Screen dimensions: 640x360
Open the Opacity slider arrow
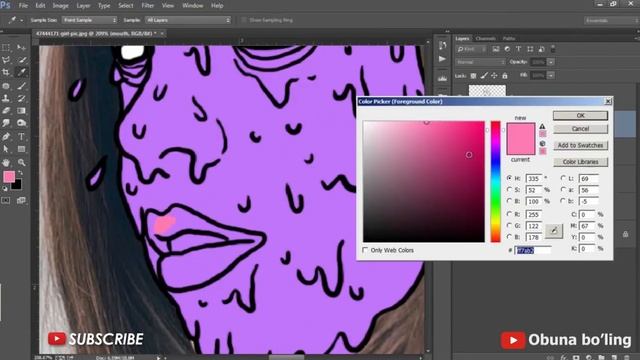coord(551,62)
